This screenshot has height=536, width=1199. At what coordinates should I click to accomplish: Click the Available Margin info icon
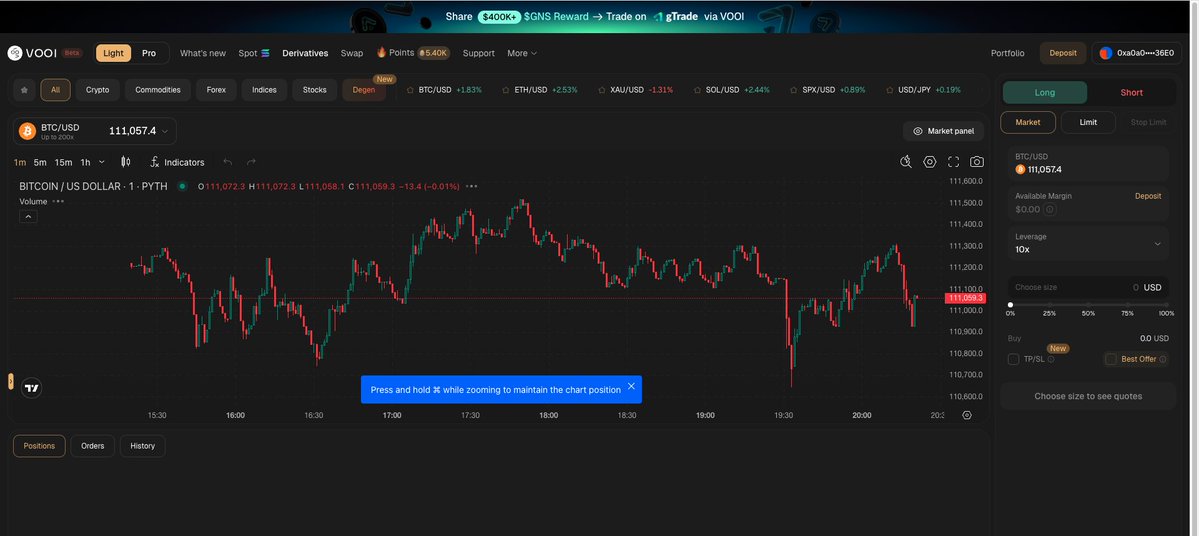1049,210
